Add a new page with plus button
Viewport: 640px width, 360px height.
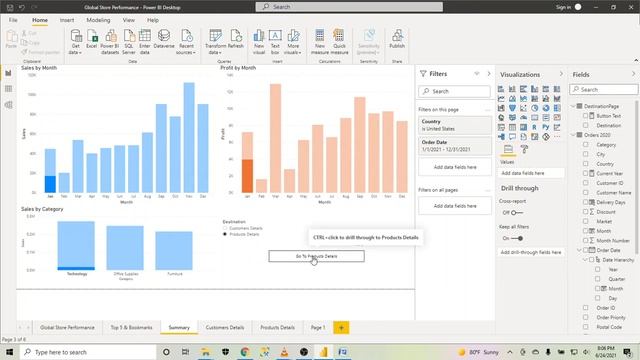coord(341,327)
